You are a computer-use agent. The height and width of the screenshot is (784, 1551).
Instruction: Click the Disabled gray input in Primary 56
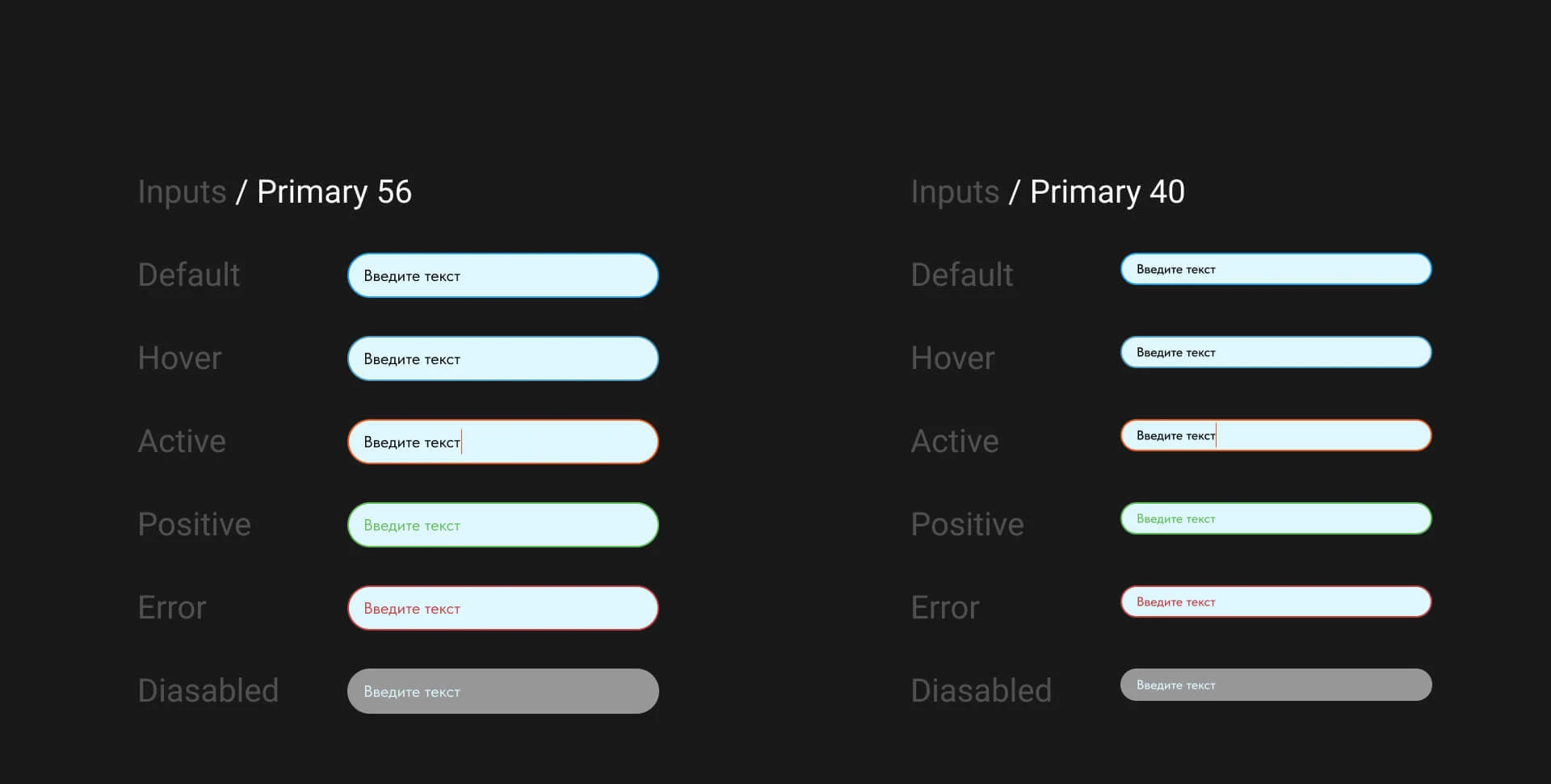tap(502, 691)
